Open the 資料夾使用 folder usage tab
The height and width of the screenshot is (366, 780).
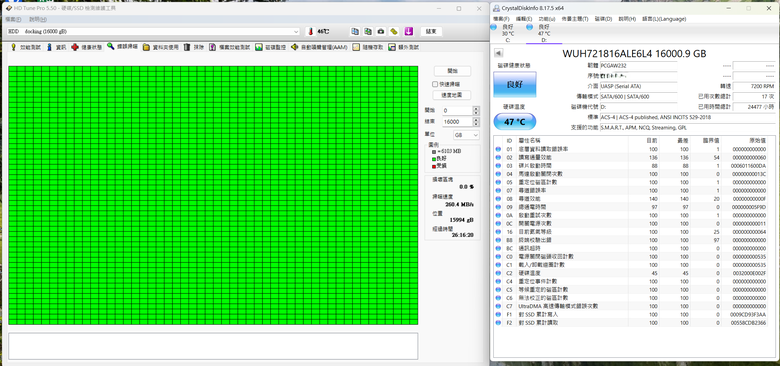[x=161, y=47]
